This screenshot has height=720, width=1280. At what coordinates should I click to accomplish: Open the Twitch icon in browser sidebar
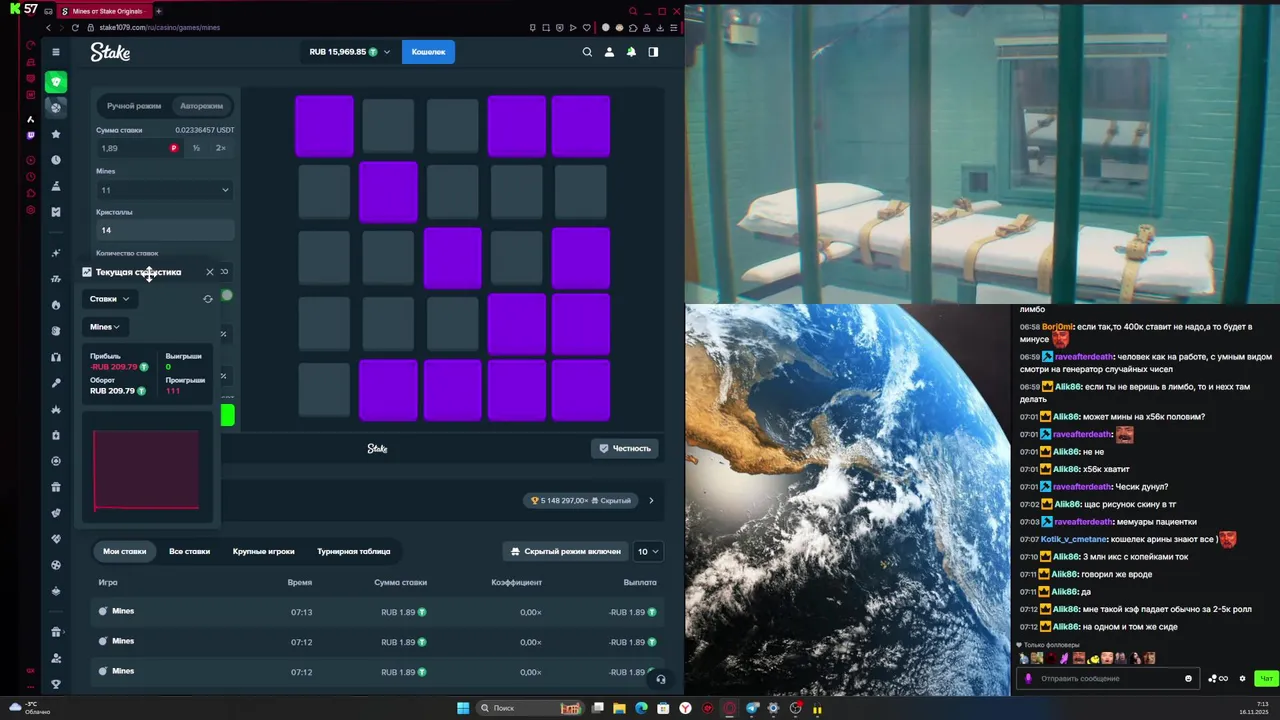(31, 135)
